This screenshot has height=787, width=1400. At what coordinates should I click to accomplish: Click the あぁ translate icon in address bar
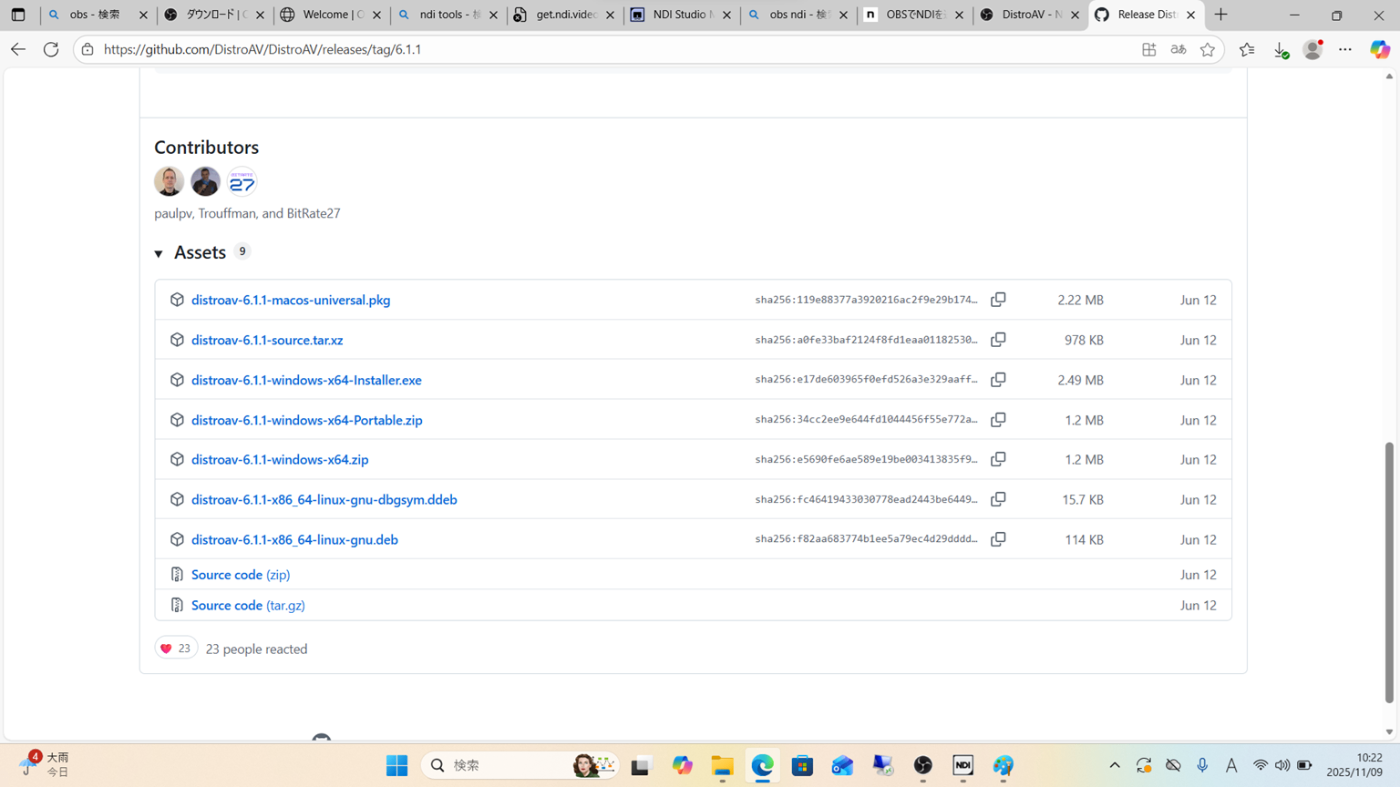[x=1178, y=49]
